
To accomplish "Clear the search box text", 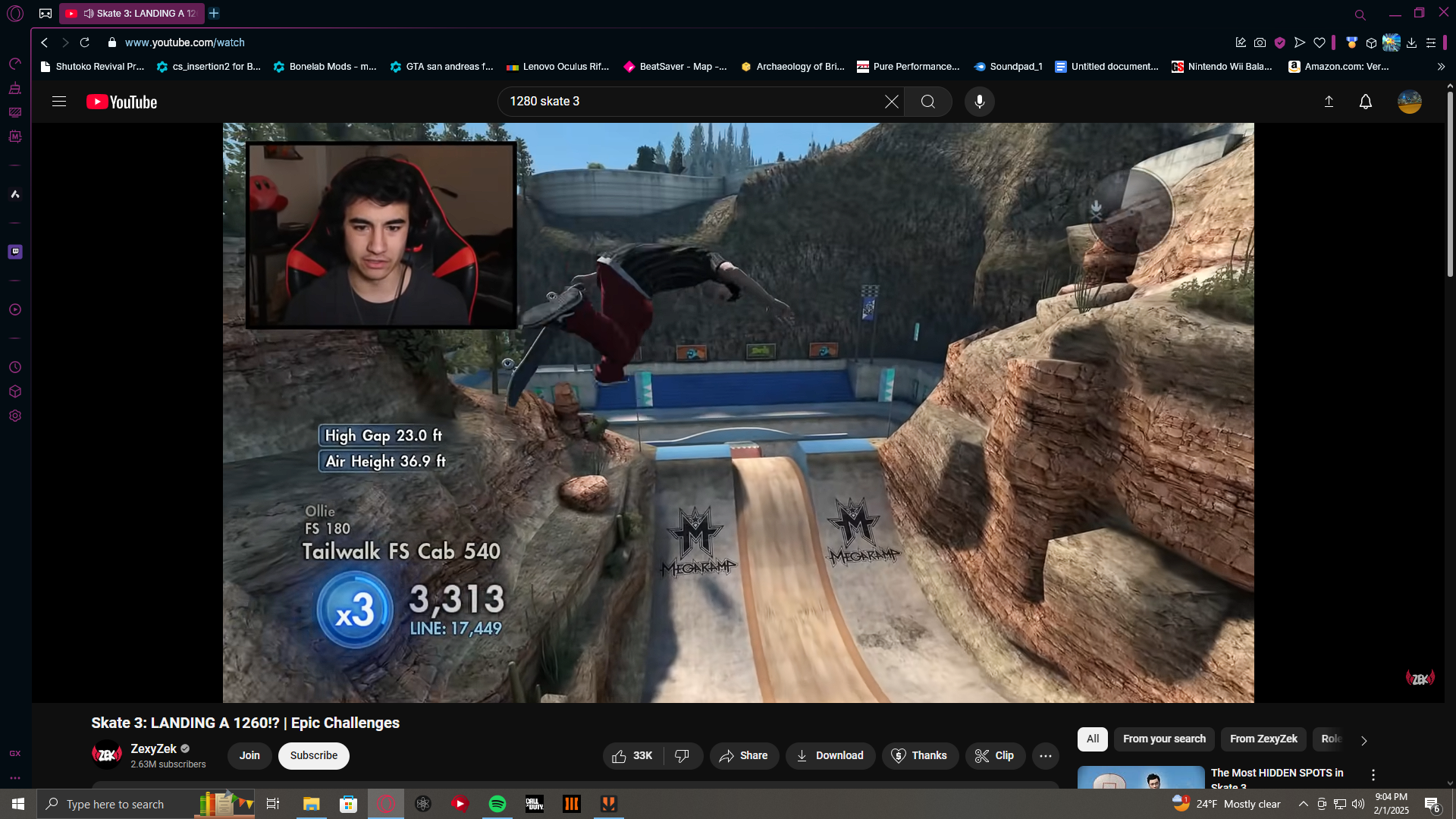I will coord(892,102).
